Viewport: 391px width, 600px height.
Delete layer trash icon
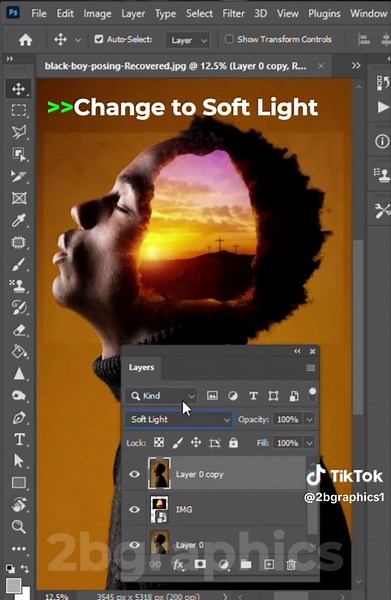click(x=291, y=564)
